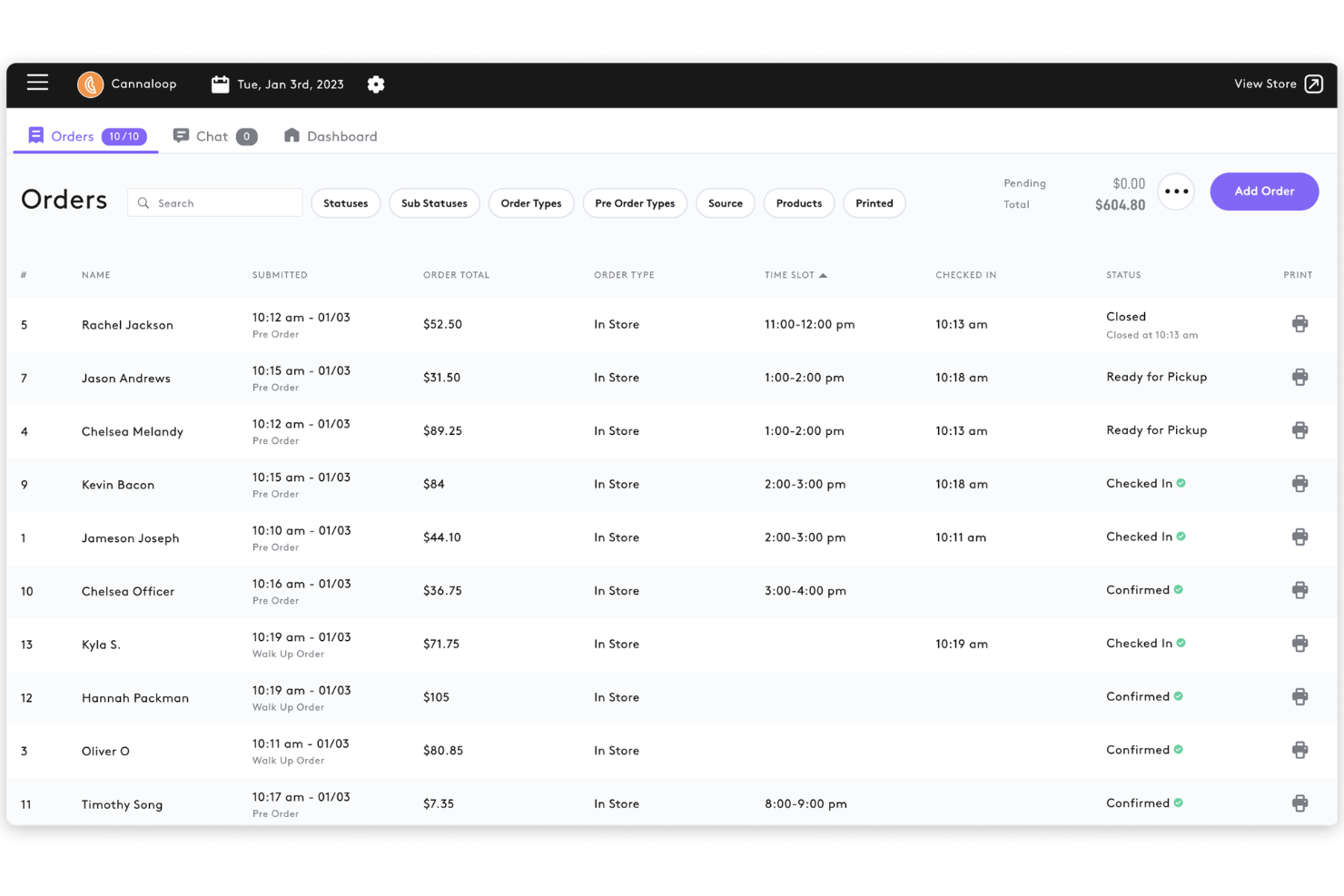
Task: Print Kevin Bacon's order
Action: pos(1300,484)
